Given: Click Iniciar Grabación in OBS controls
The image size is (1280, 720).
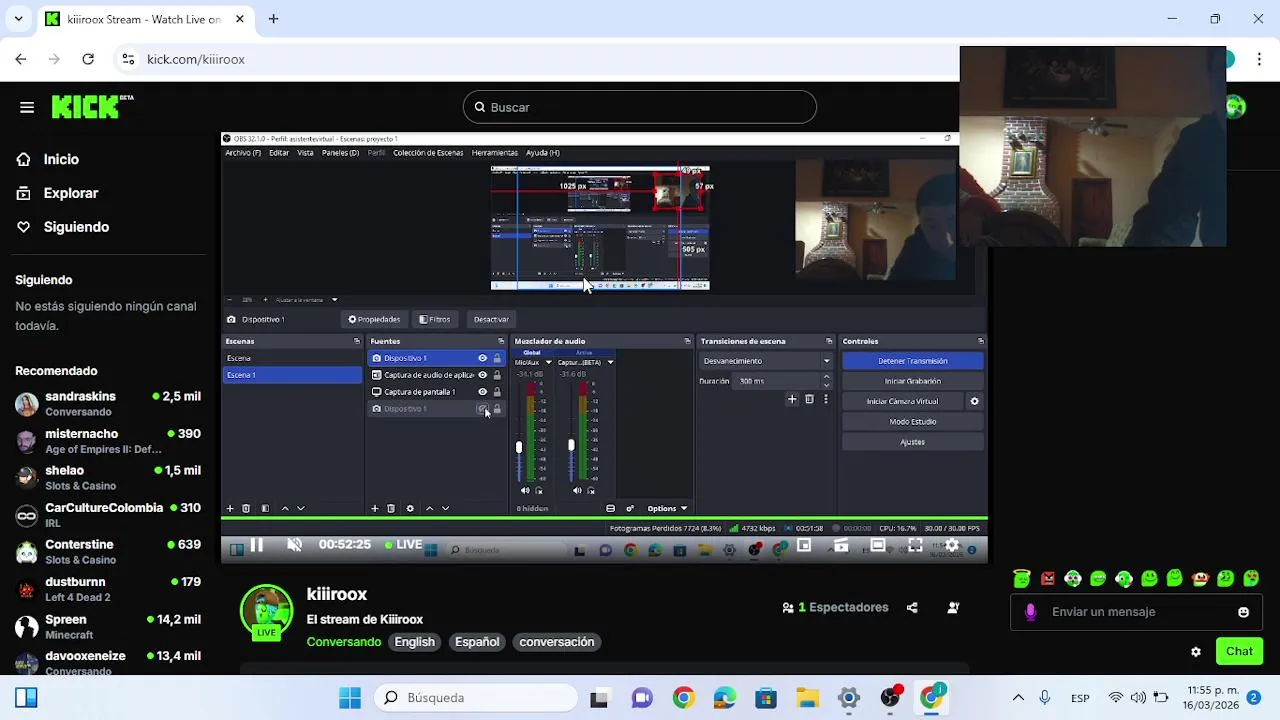Looking at the screenshot, I should pyautogui.click(x=913, y=381).
